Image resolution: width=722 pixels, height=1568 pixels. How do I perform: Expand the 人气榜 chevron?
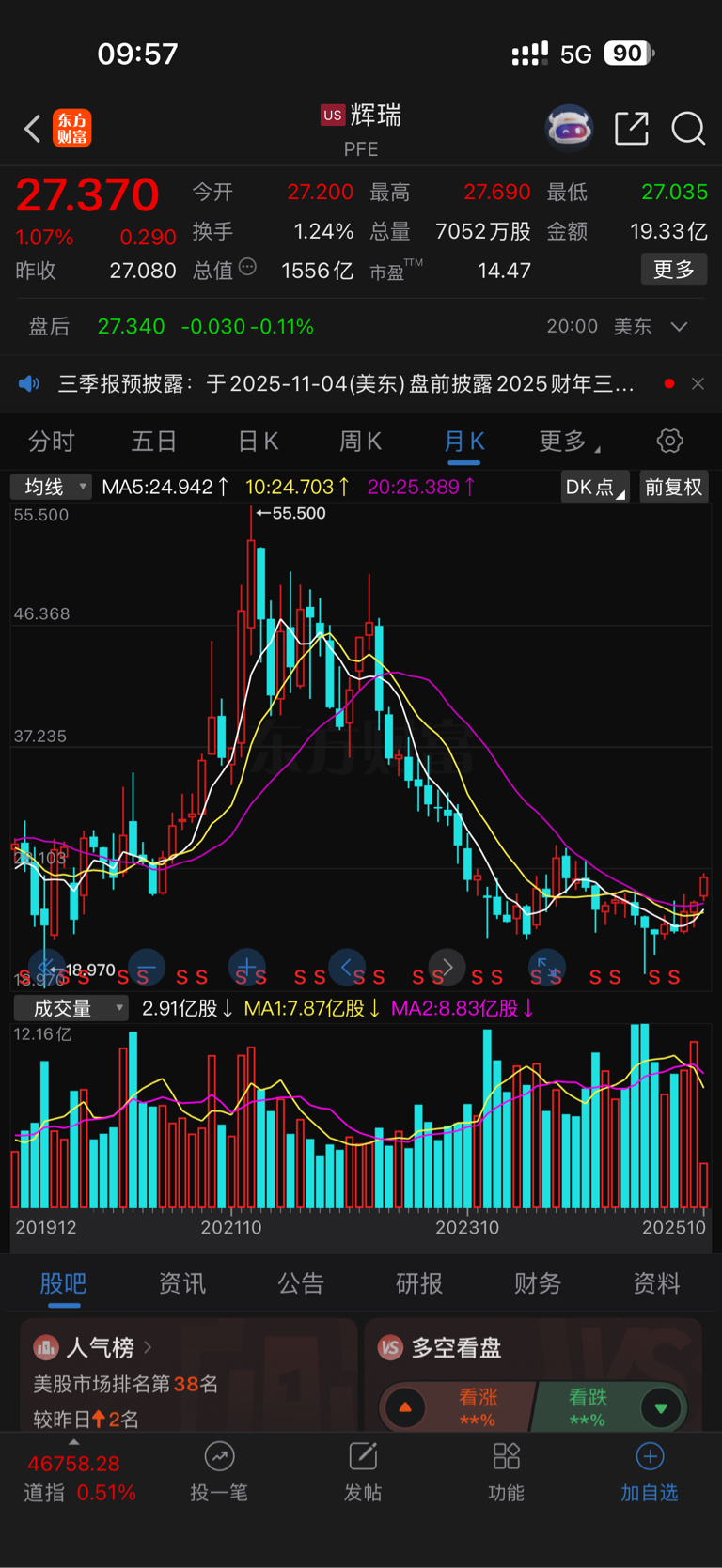[x=148, y=1347]
